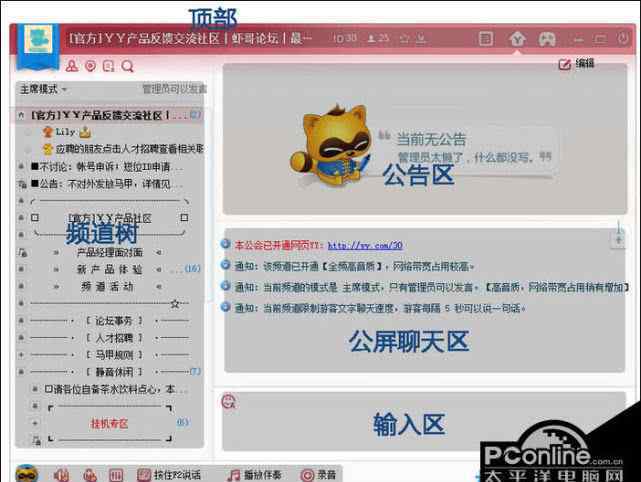Enter the 频道活动 channel
The image size is (641, 482).
tap(108, 286)
